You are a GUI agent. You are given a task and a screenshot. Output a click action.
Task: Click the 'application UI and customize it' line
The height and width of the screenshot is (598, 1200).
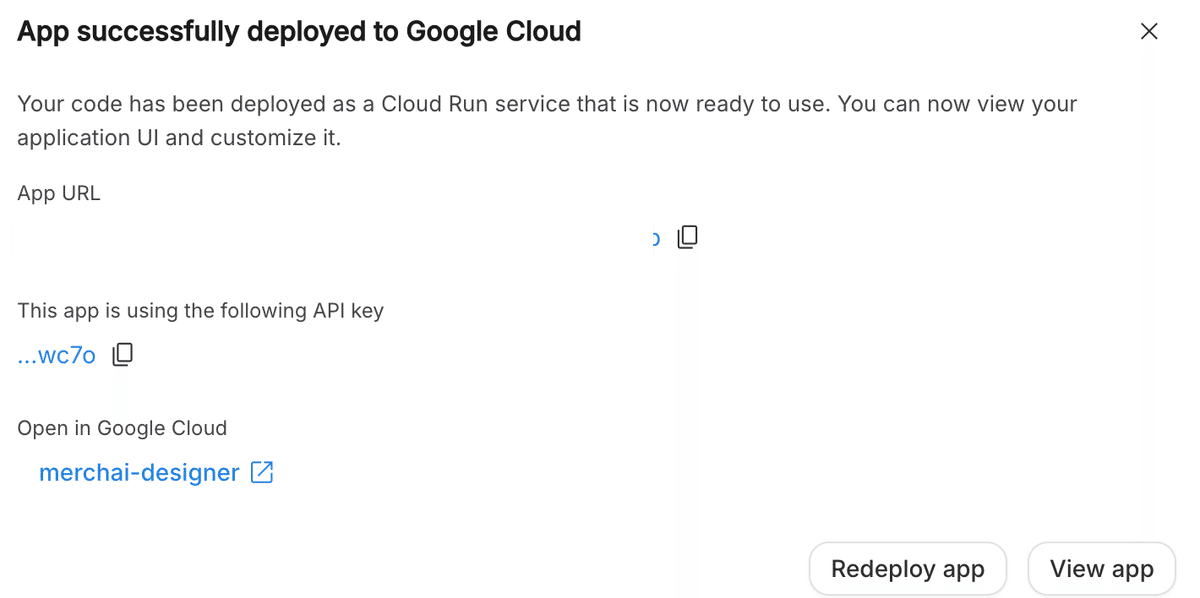(180, 138)
